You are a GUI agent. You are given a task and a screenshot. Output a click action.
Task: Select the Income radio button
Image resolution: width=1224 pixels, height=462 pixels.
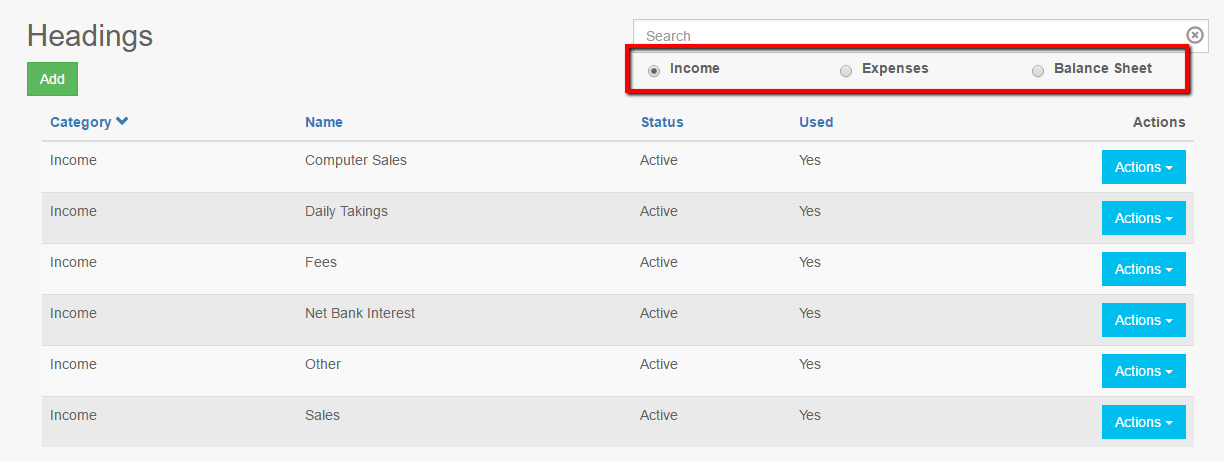point(654,70)
